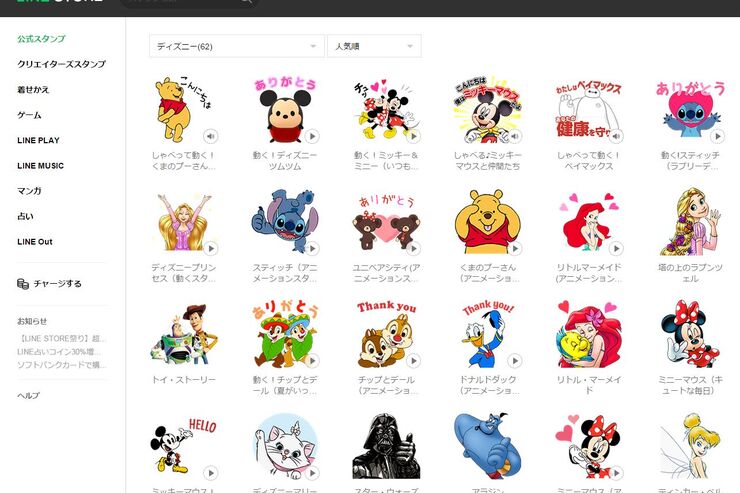Image resolution: width=740 pixels, height=493 pixels.
Task: Open Baymax 健康を守ります thumbnail
Action: 589,109
